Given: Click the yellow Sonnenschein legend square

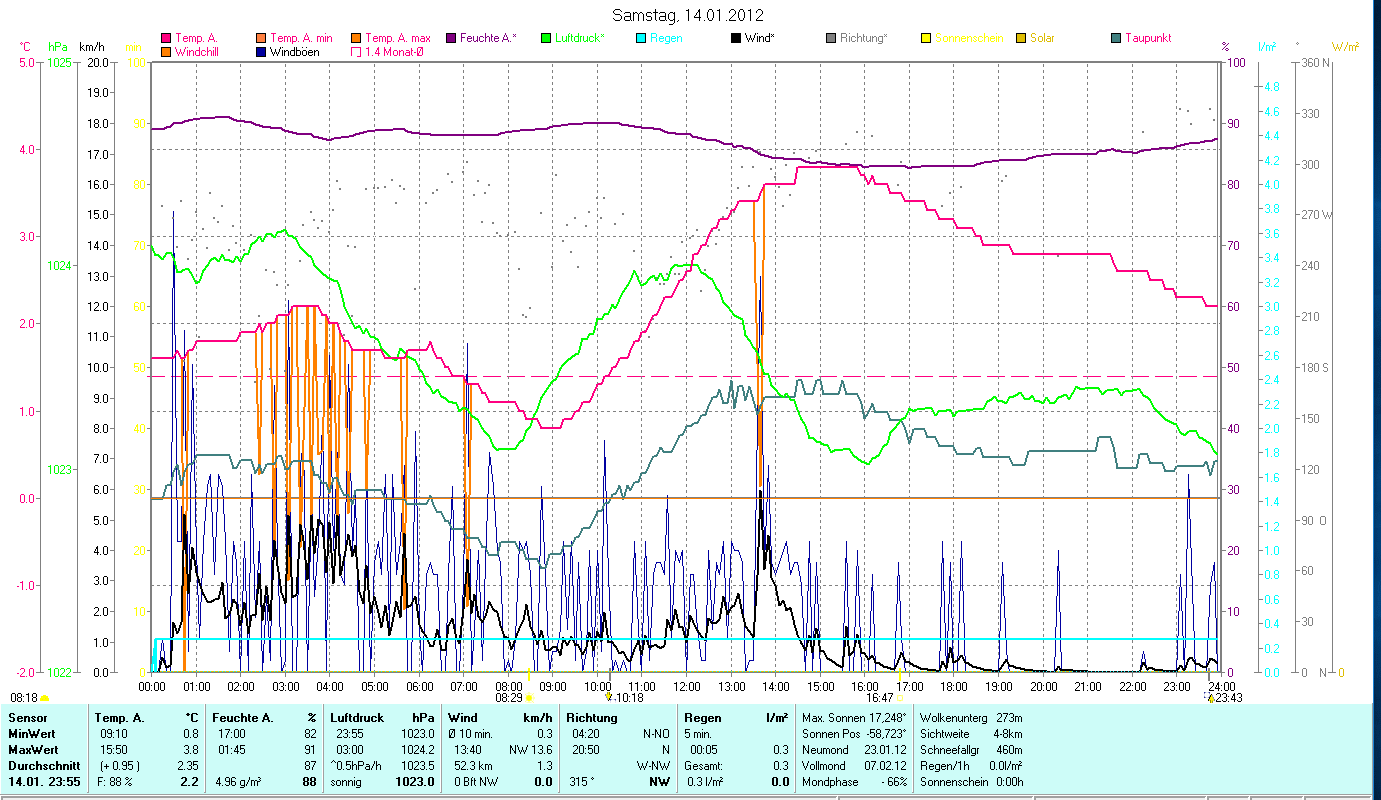Looking at the screenshot, I should 926,38.
